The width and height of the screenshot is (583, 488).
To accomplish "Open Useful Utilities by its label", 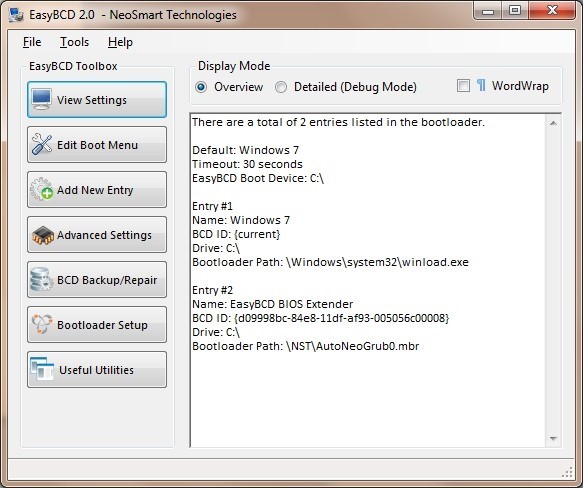I will [x=96, y=370].
